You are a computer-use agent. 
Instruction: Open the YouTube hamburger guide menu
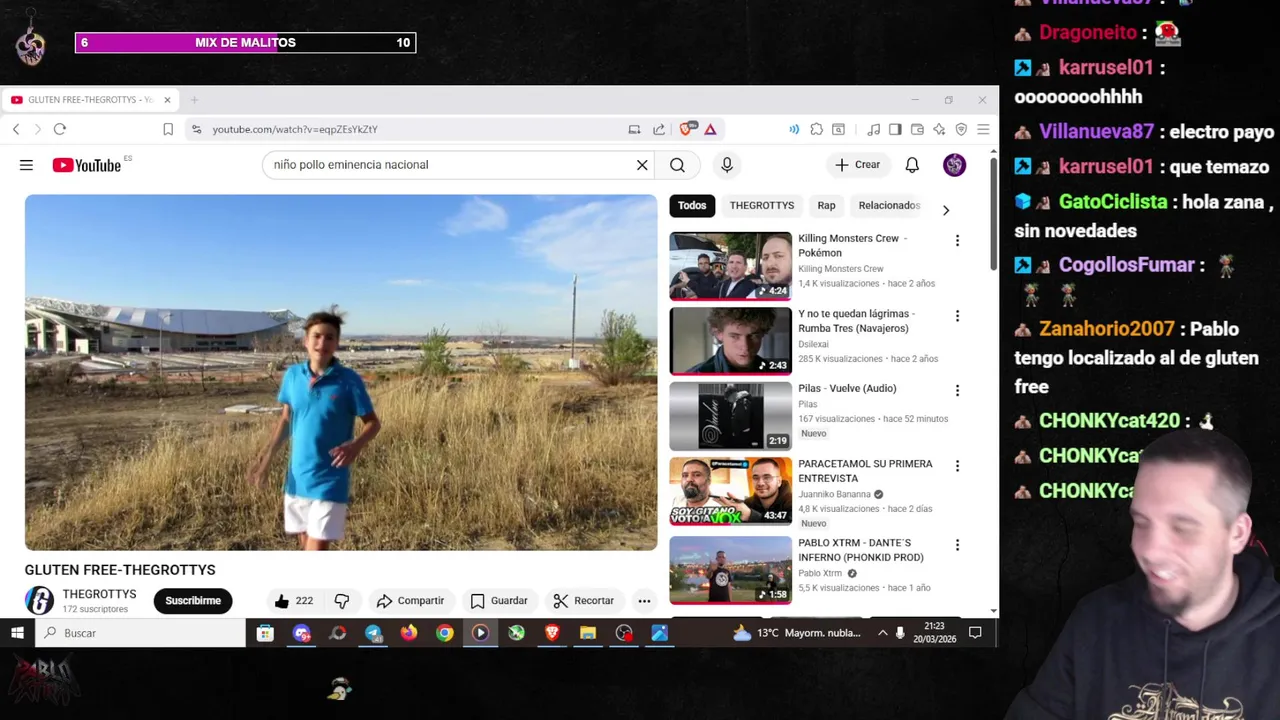point(26,165)
